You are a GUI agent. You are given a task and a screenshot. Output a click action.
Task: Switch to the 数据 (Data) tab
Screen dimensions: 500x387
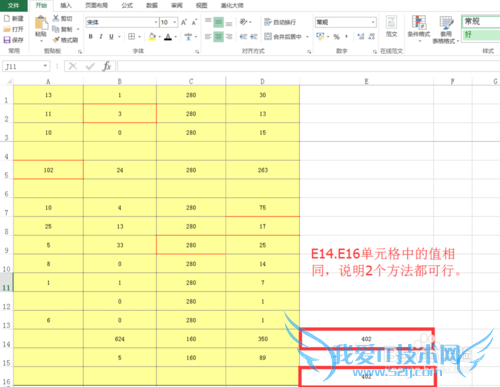[152, 5]
